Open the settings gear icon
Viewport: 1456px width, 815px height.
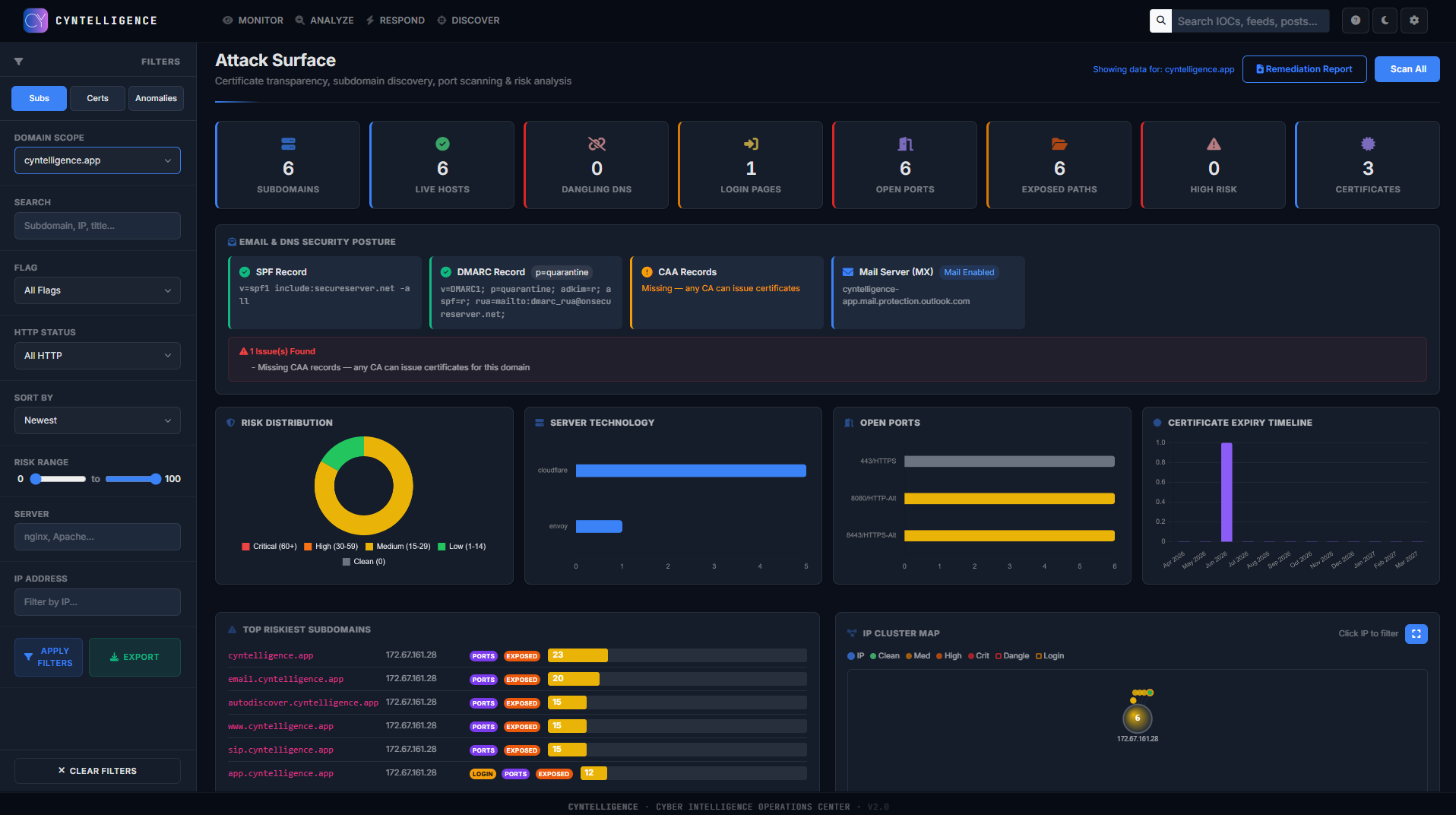[1414, 21]
